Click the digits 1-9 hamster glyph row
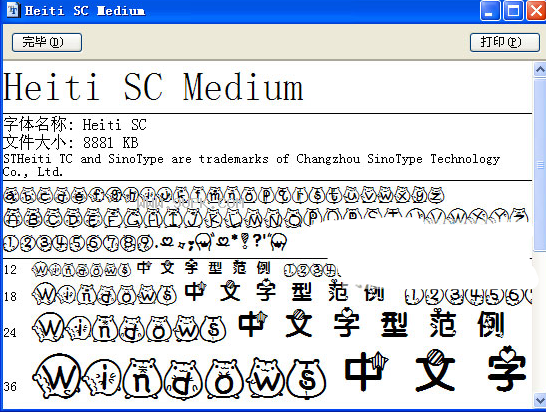The height and width of the screenshot is (412, 546). 79,243
